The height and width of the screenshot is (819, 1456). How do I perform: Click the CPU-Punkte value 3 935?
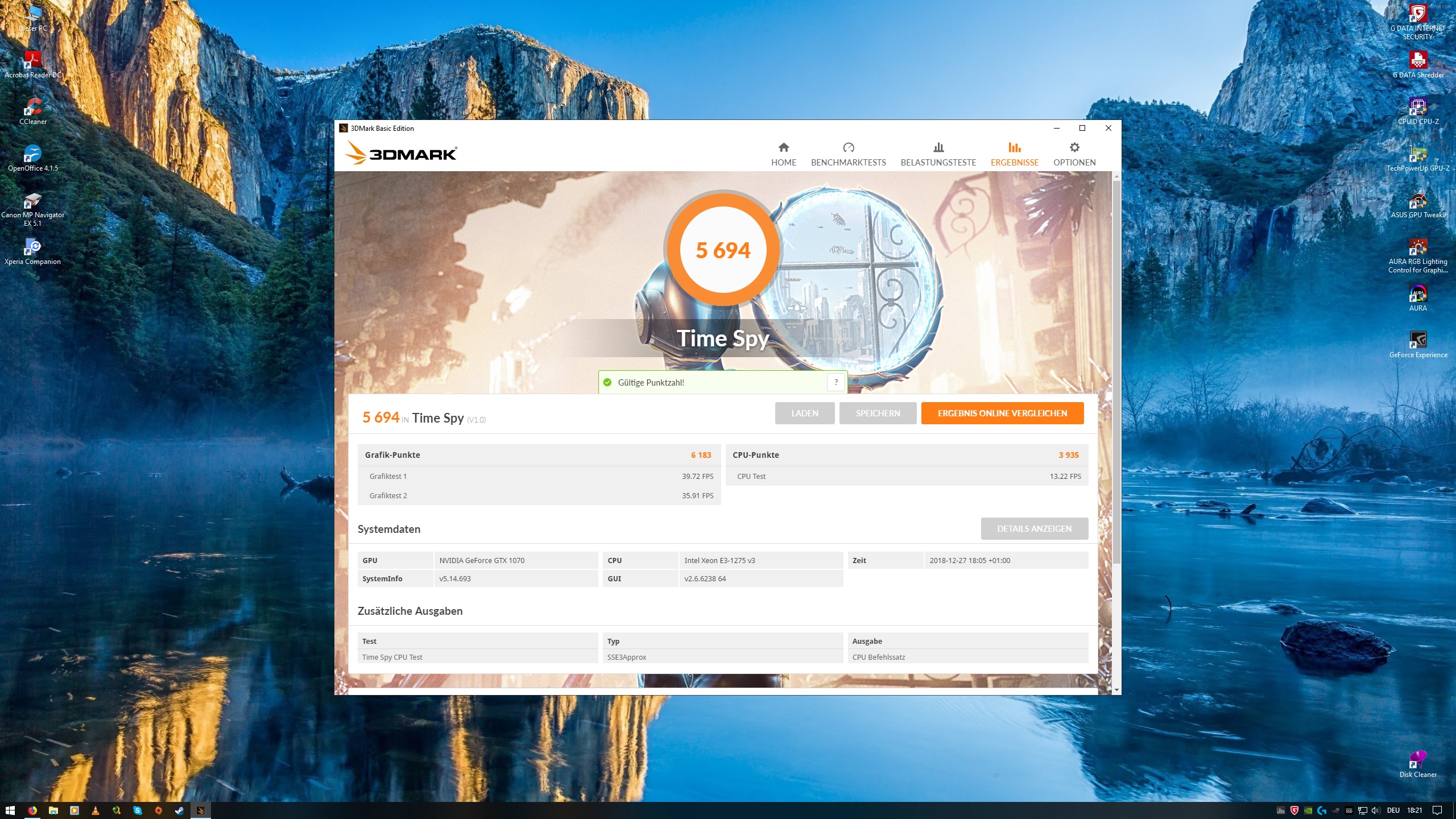click(x=1069, y=455)
